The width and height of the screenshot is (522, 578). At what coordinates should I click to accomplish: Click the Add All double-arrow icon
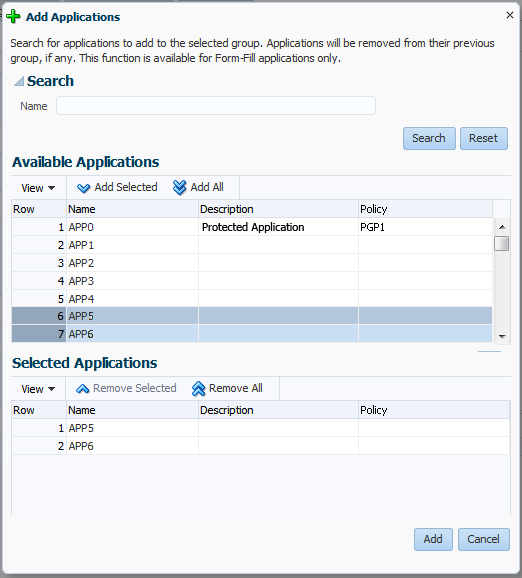[180, 188]
